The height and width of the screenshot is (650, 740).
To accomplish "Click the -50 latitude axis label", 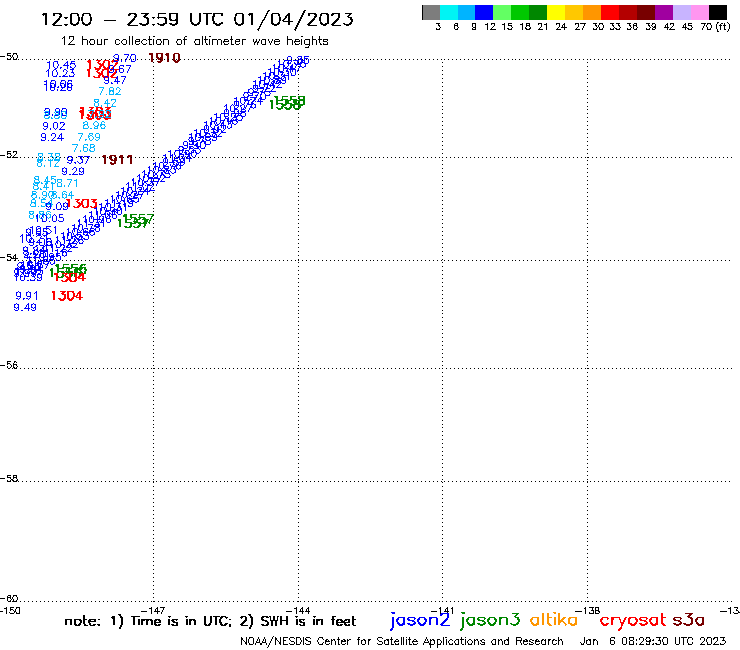I will pos(9,57).
